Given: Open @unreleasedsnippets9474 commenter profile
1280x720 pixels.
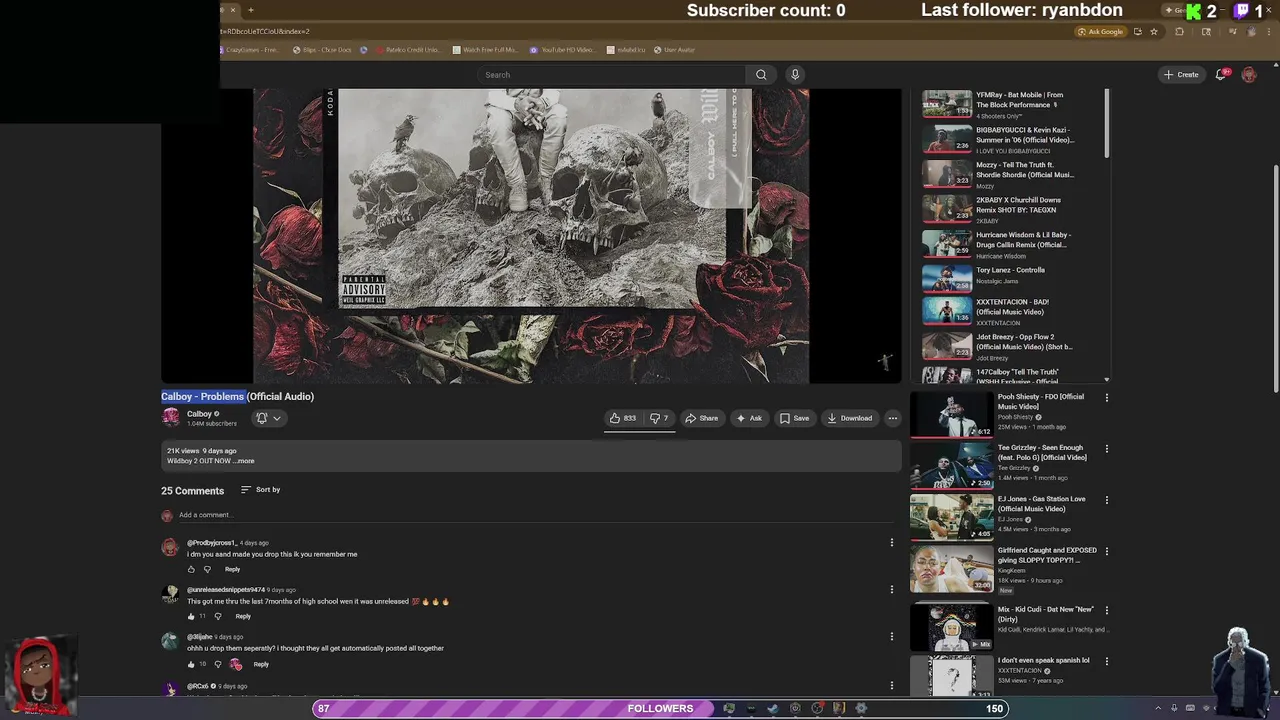Looking at the screenshot, I should [226, 590].
